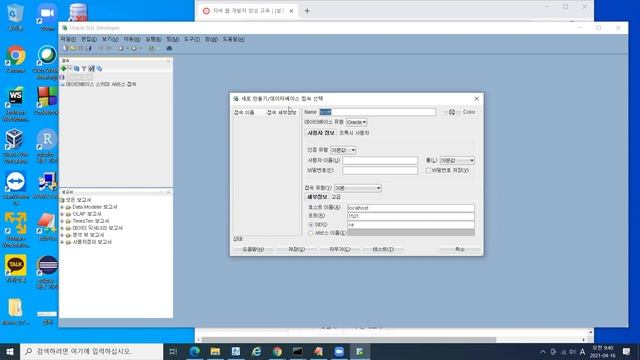Screen dimensions: 640x360
Task: Switch to the 고급 tab
Action: 336,197
